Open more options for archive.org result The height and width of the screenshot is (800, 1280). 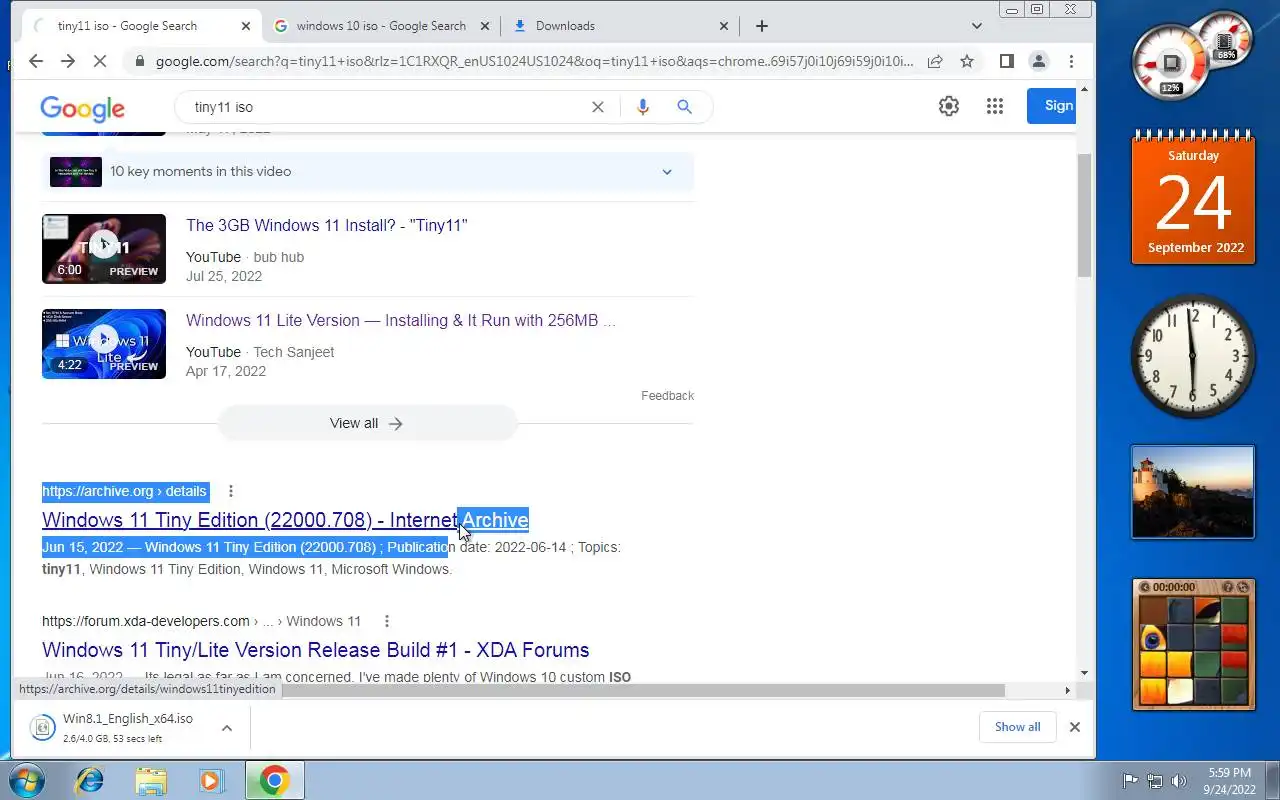click(231, 491)
